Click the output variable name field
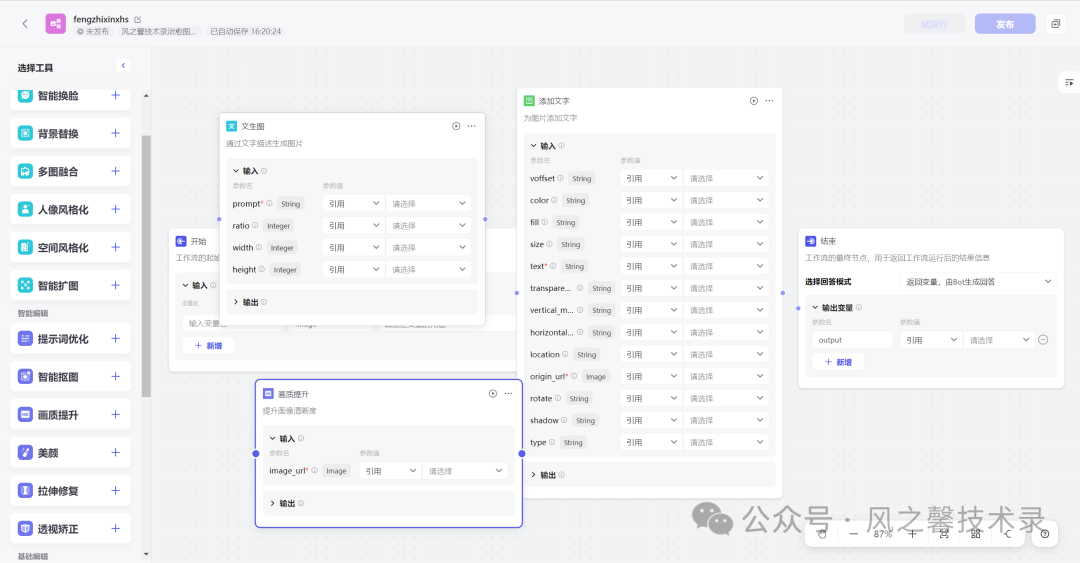 pos(851,340)
